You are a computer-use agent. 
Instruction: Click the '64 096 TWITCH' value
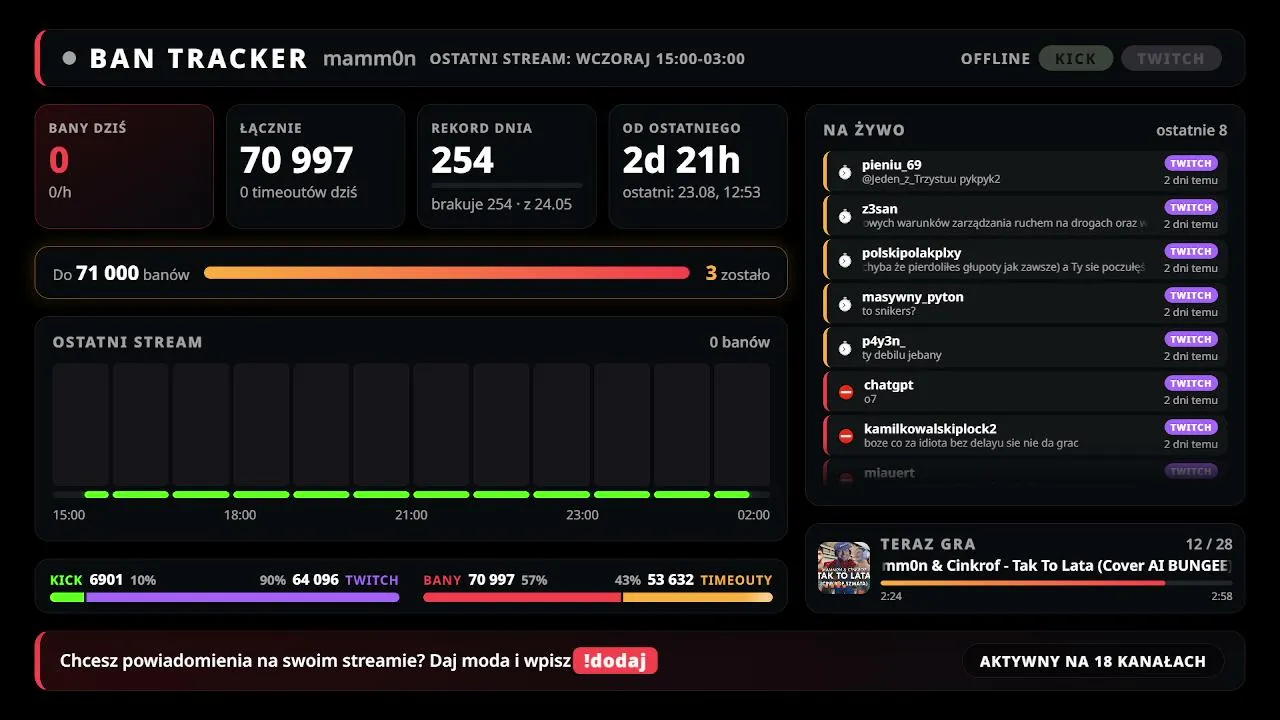click(345, 580)
